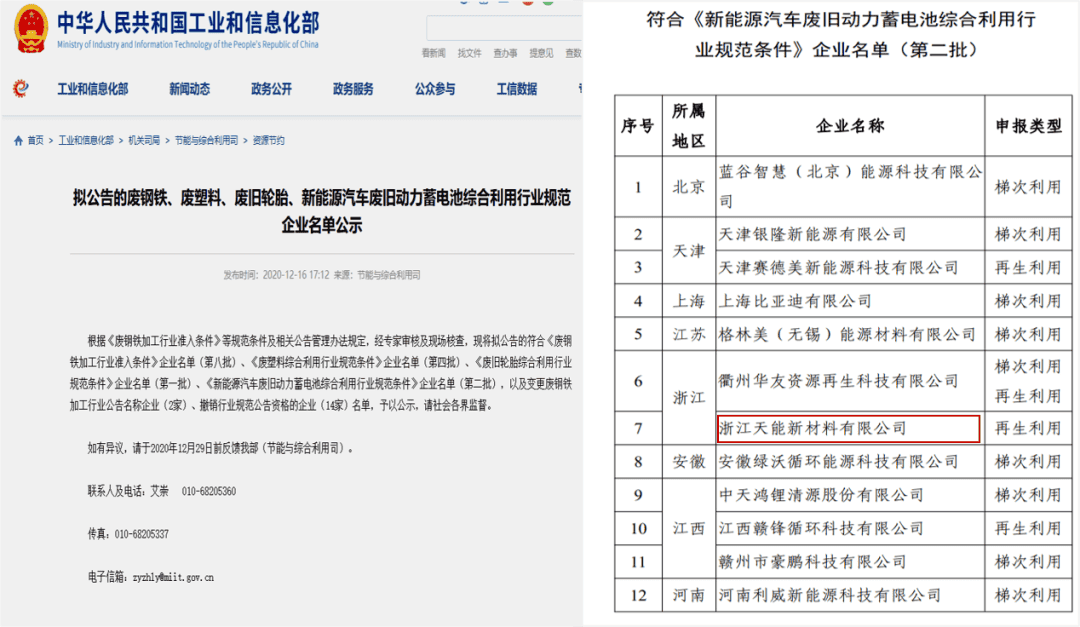Go to 首页 via the breadcrumb link
The image size is (1080, 627).
tap(32, 140)
